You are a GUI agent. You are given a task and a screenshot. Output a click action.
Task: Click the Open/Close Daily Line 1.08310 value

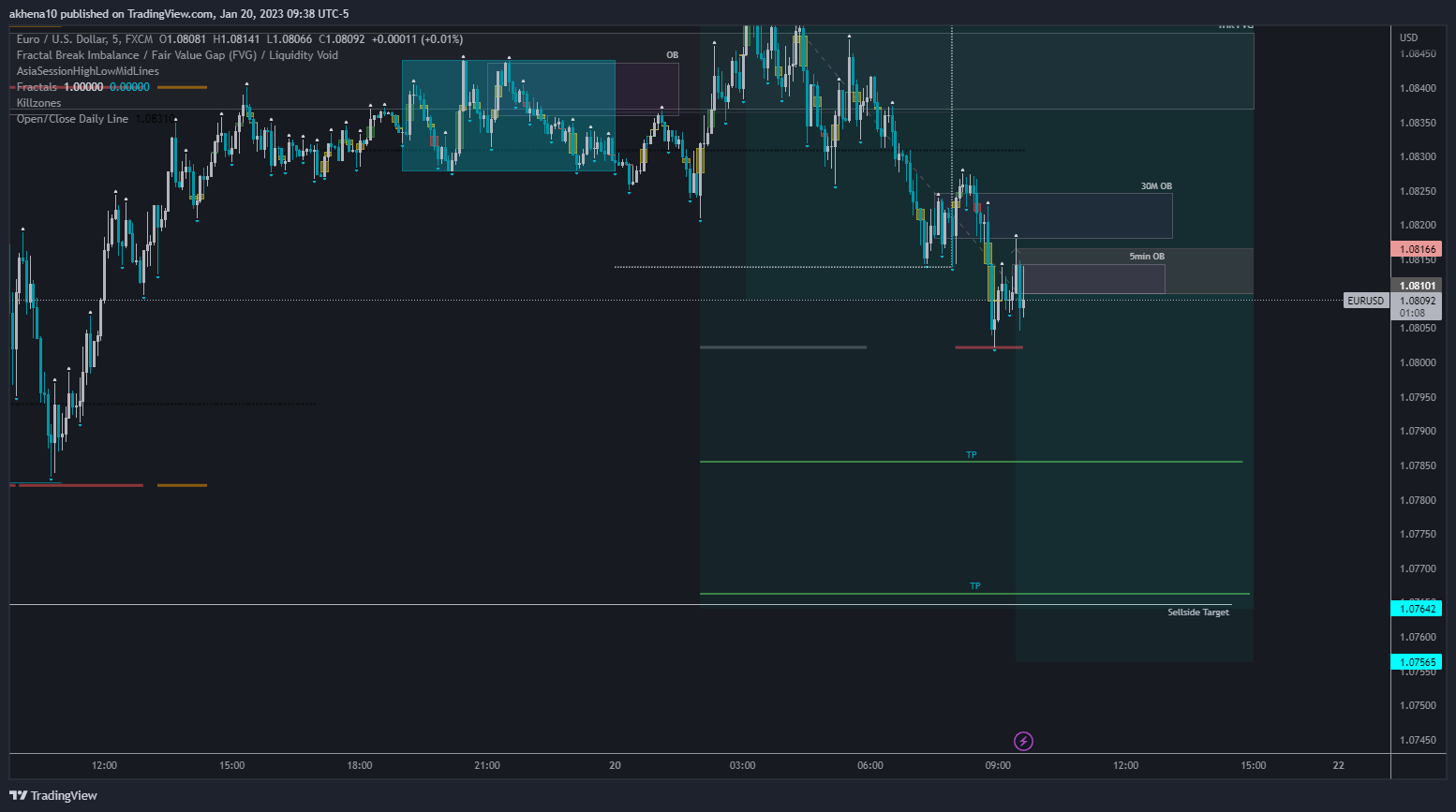coord(156,119)
